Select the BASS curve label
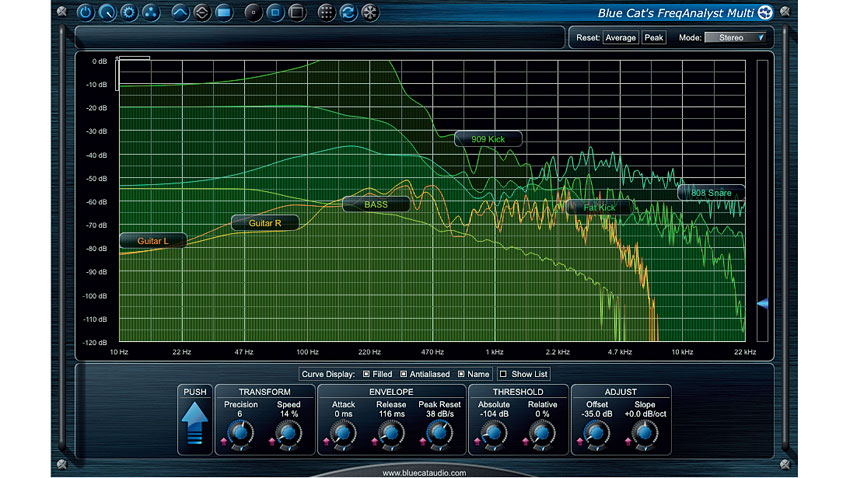850x478 pixels. 376,204
